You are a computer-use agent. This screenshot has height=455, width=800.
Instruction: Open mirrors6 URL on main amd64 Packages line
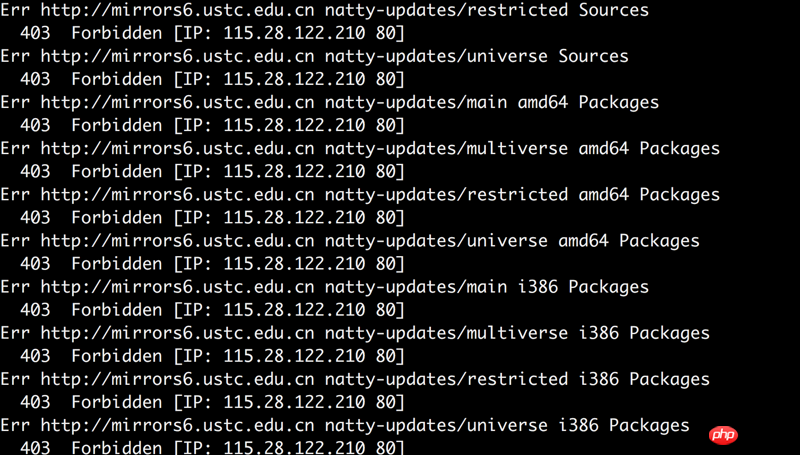point(178,103)
